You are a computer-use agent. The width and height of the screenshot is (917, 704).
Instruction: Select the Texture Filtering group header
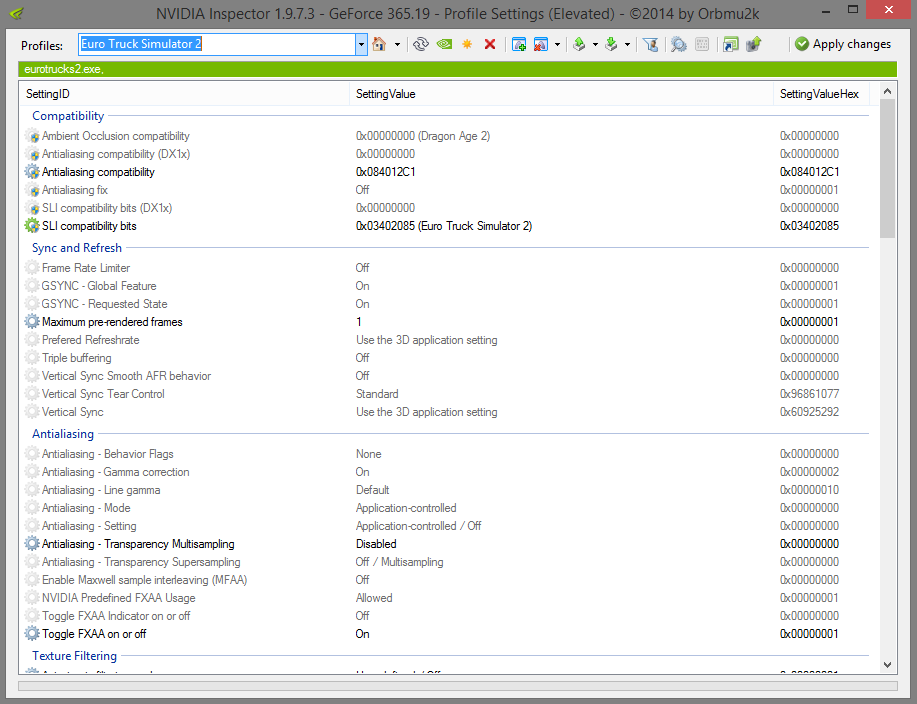pyautogui.click(x=74, y=656)
